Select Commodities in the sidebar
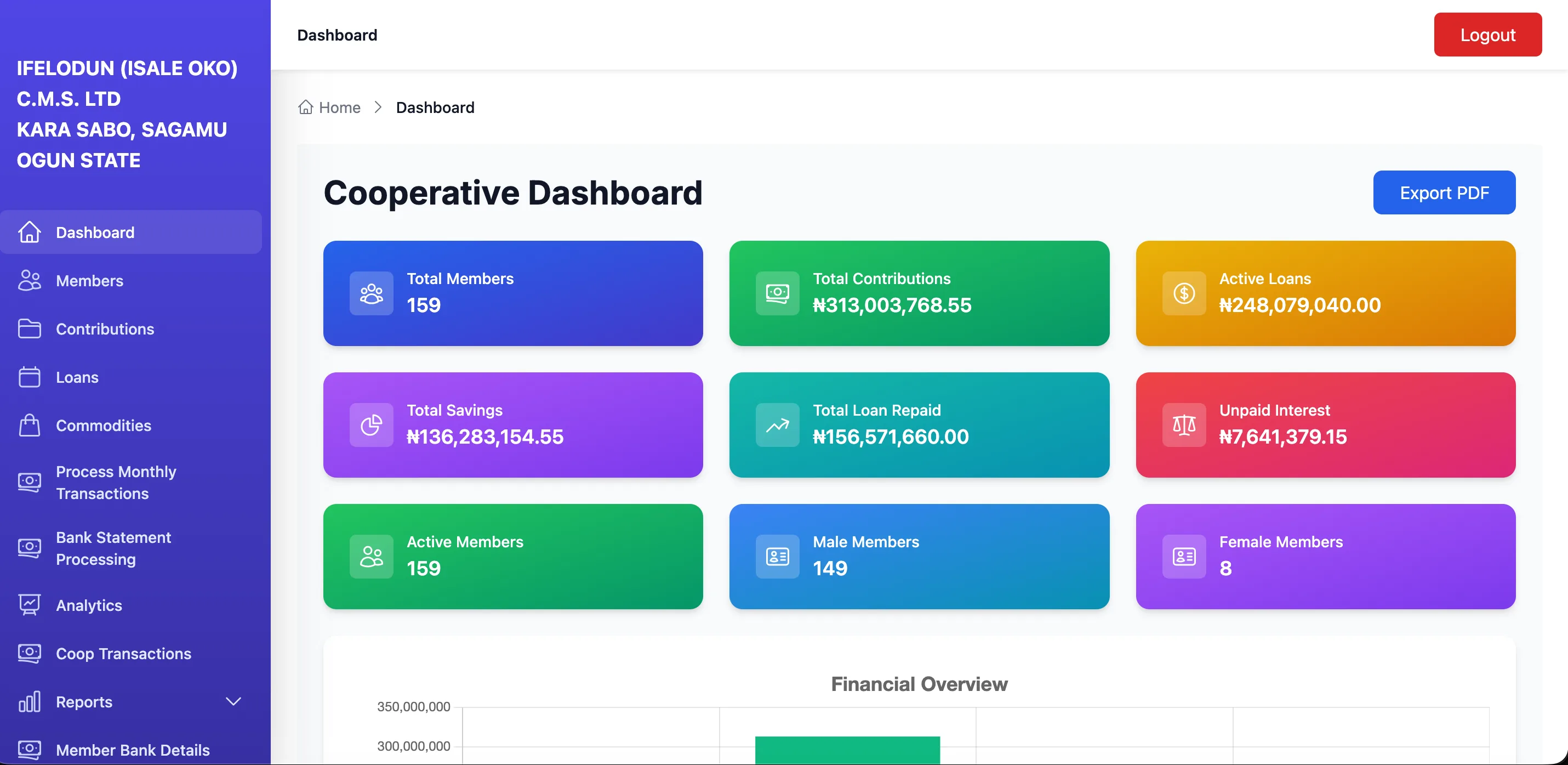The height and width of the screenshot is (765, 1568). (131, 425)
